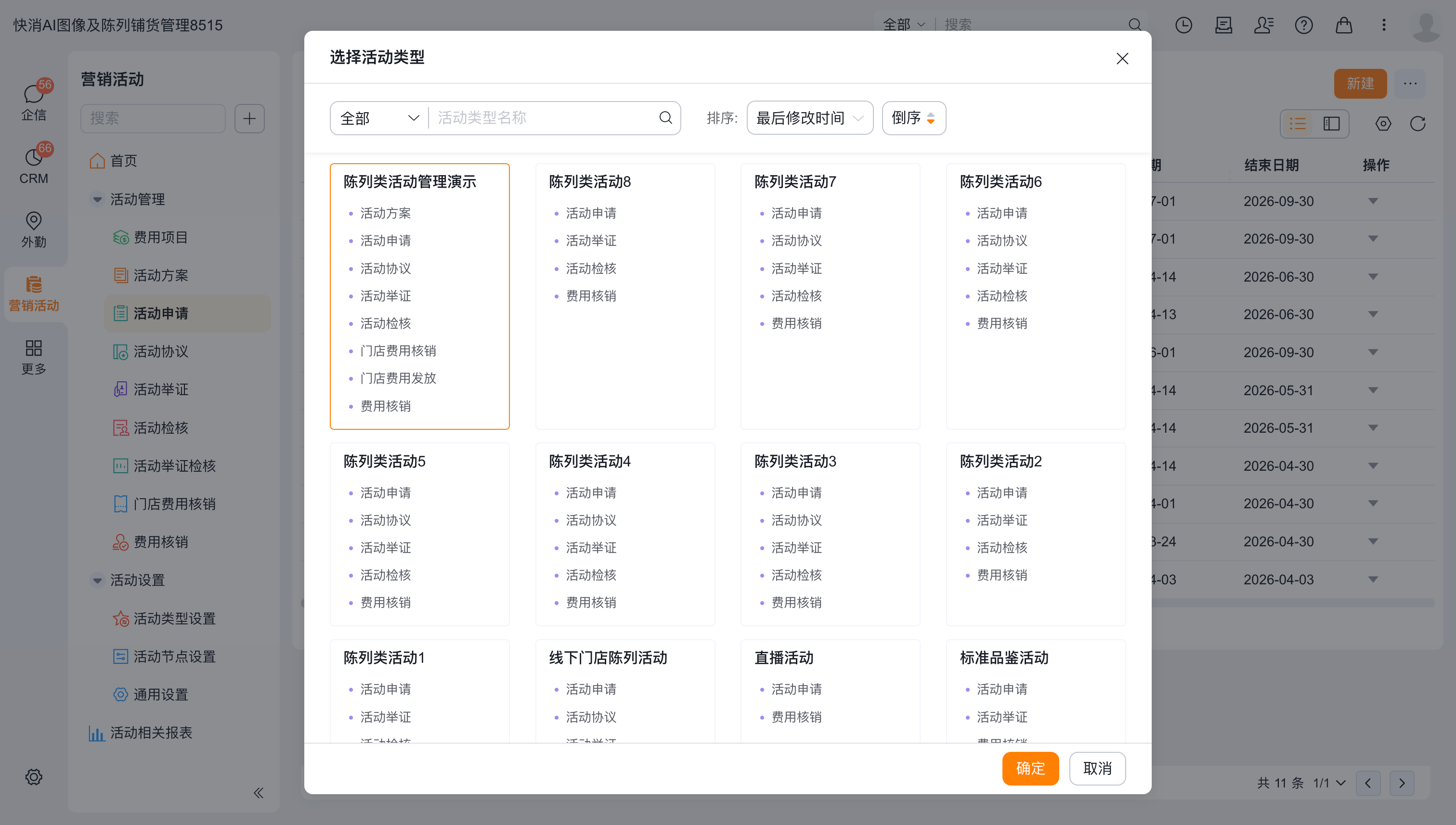Click the 活动类型名称 search field
Screen dimensions: 1456x825
click(x=543, y=118)
